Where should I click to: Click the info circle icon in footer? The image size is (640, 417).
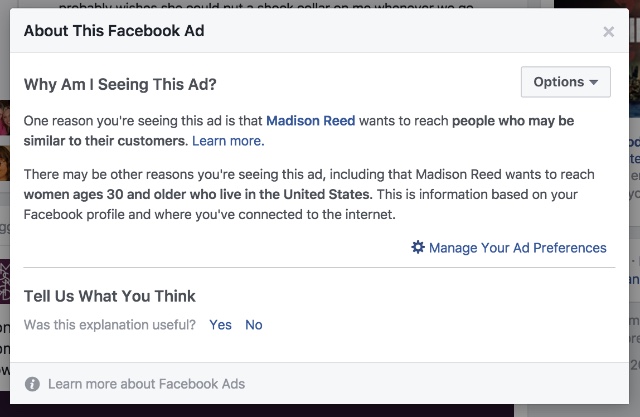32,384
